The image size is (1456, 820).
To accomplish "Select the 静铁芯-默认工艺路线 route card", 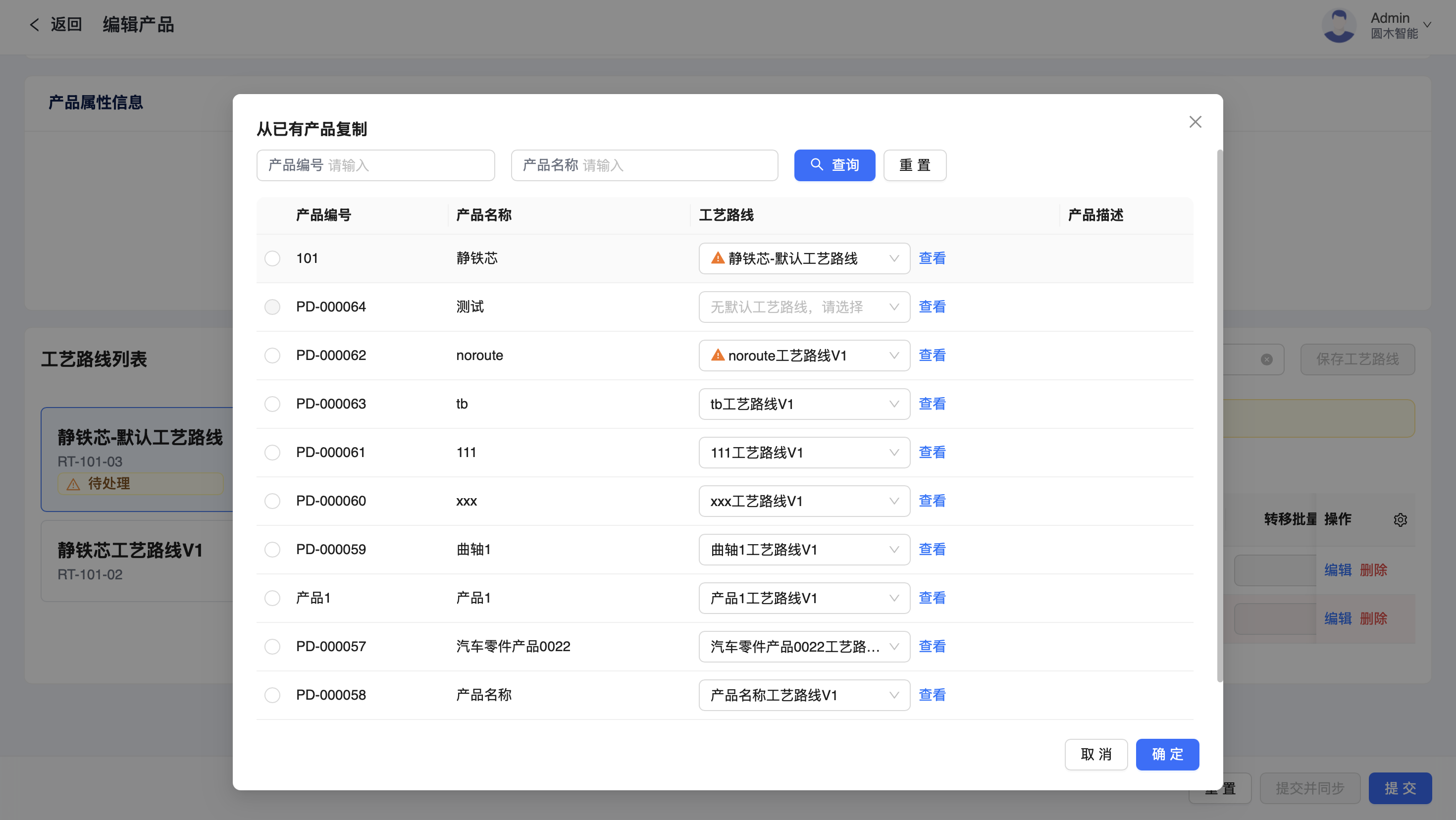I will (137, 460).
